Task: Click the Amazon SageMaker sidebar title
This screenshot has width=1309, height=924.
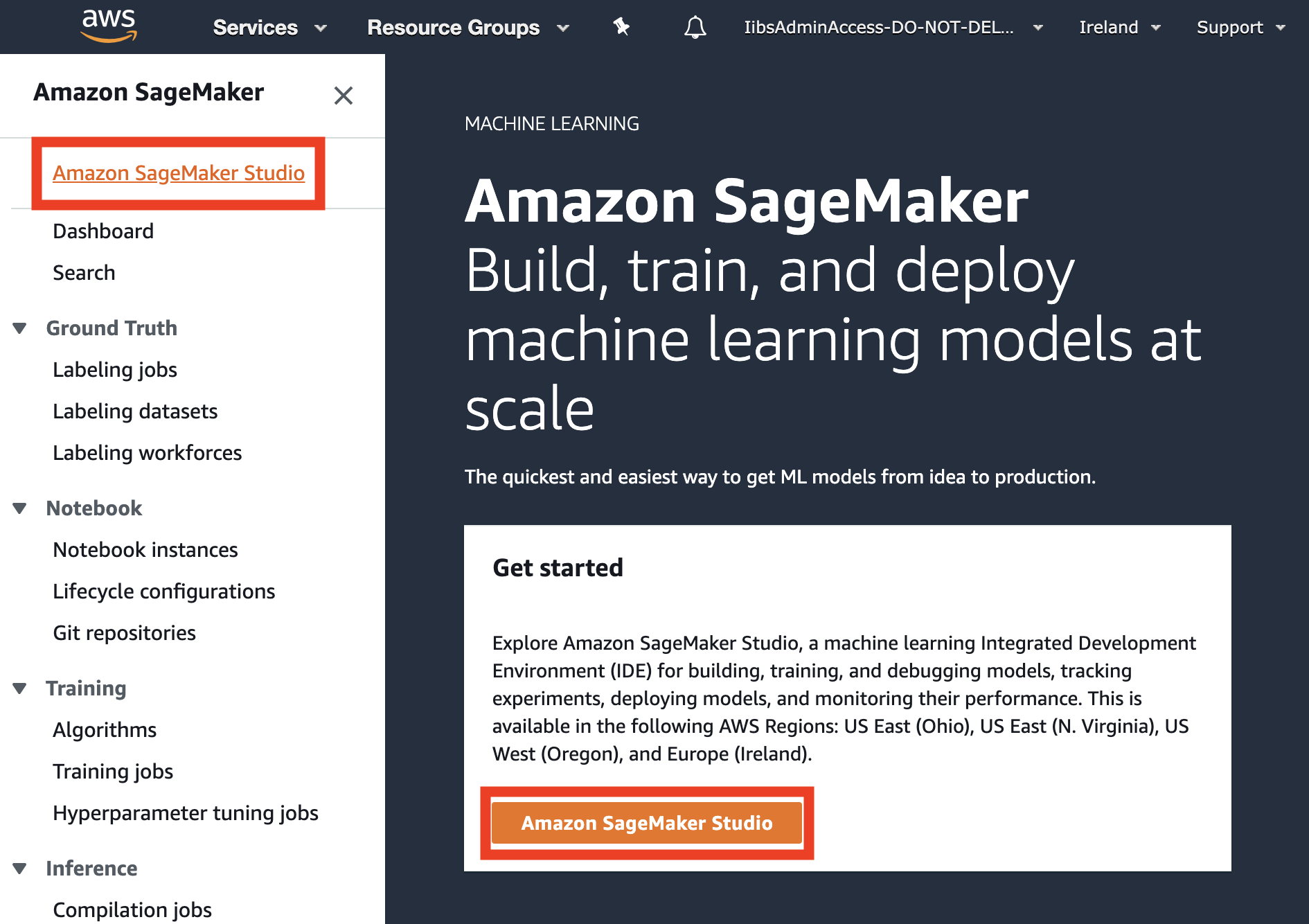Action: (x=149, y=92)
